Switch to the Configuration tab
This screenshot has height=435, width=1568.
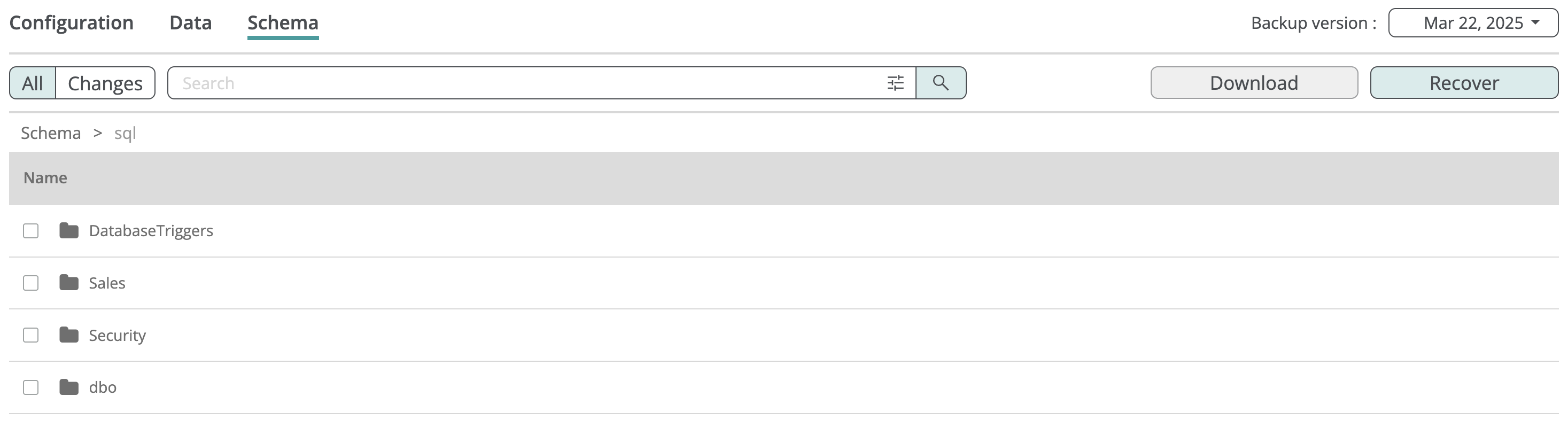[71, 23]
